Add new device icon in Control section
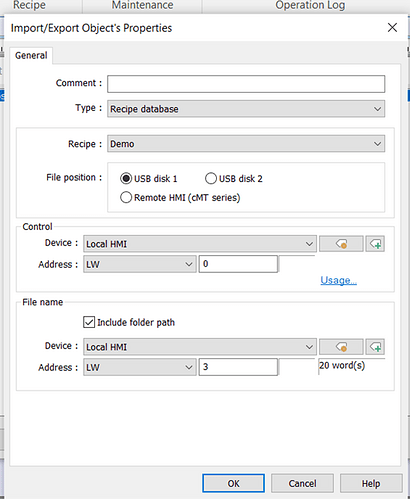Screen dimensions: 410x499 pos(375,244)
